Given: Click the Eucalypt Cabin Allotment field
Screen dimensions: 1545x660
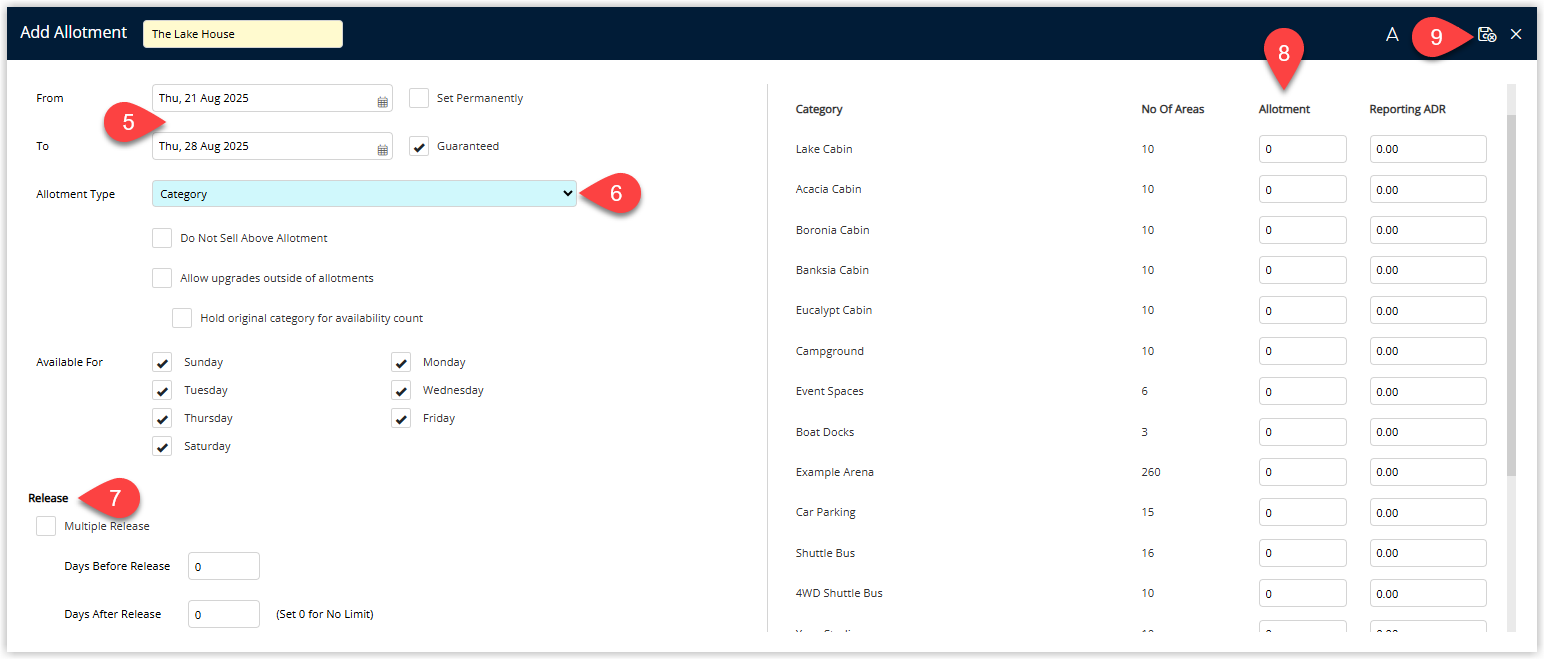Looking at the screenshot, I should pos(1302,310).
